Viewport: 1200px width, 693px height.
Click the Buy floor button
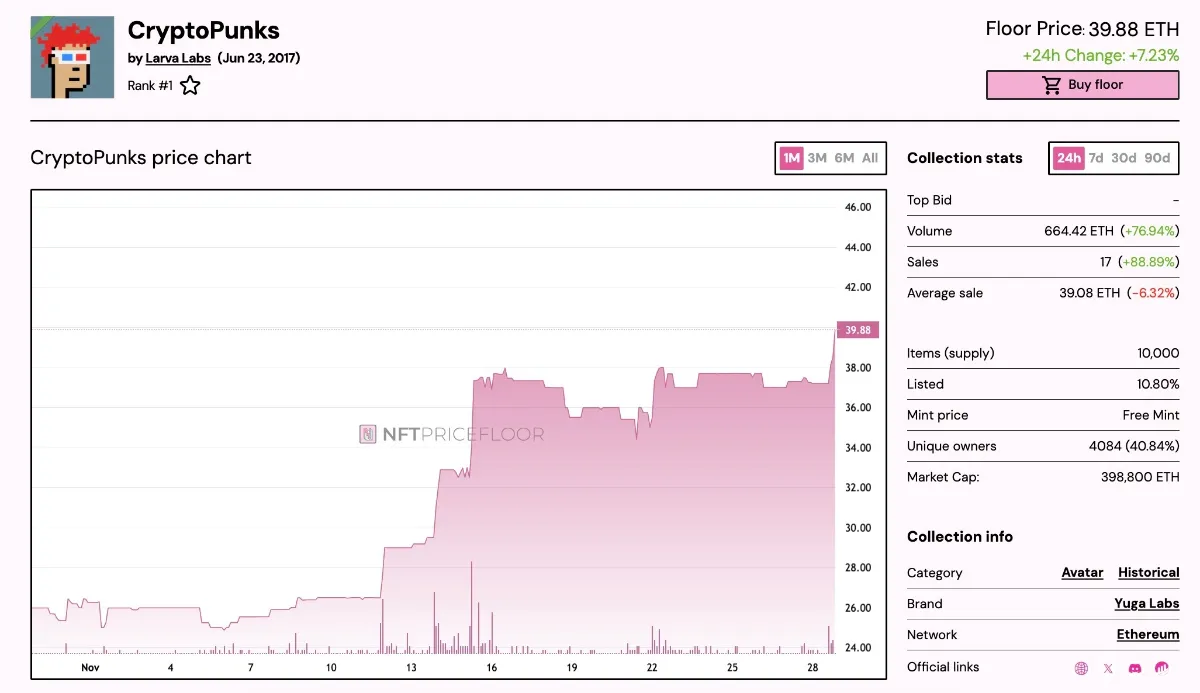coord(1082,85)
